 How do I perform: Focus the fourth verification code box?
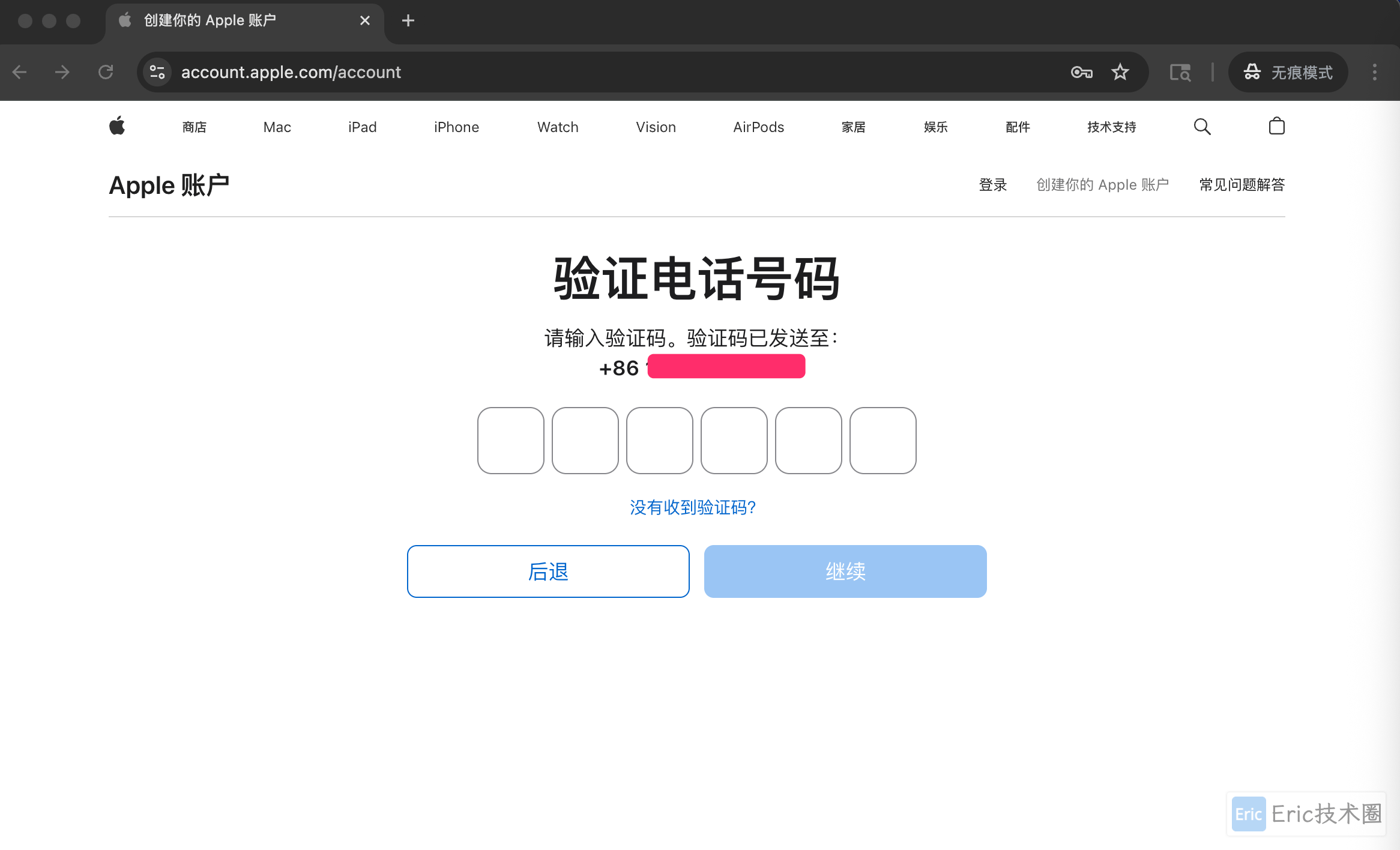pyautogui.click(x=734, y=441)
